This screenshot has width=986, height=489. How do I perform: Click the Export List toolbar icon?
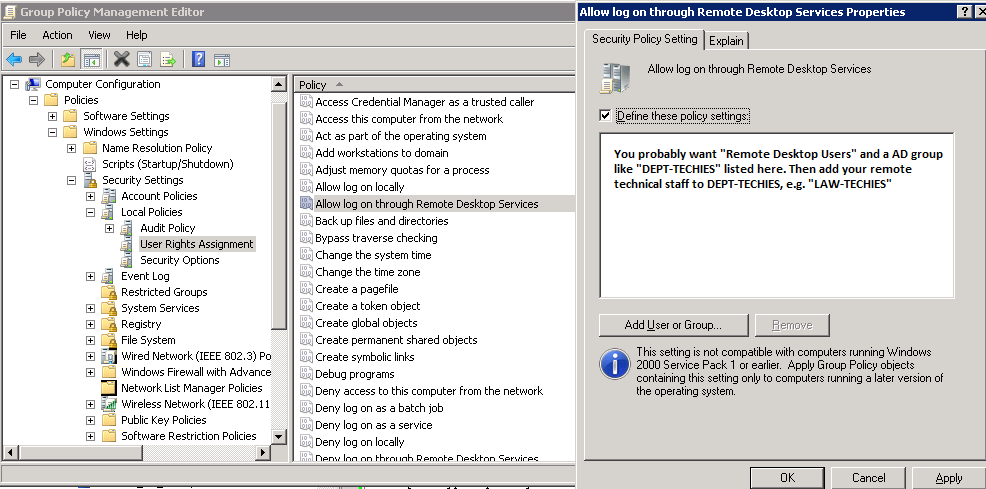tap(168, 59)
